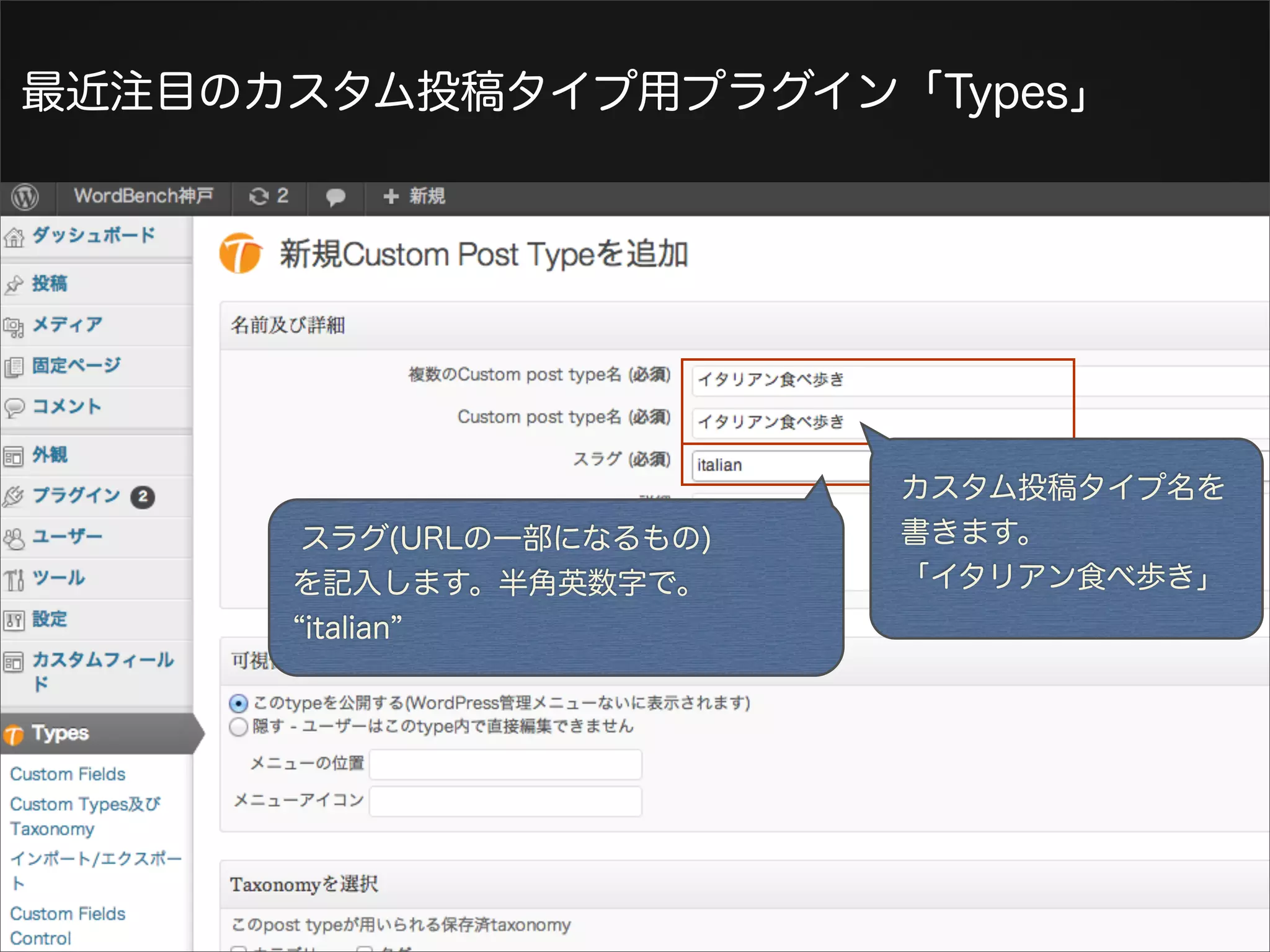This screenshot has width=1270, height=952.
Task: Open the WordBench神戸 site menu
Action: point(143,196)
